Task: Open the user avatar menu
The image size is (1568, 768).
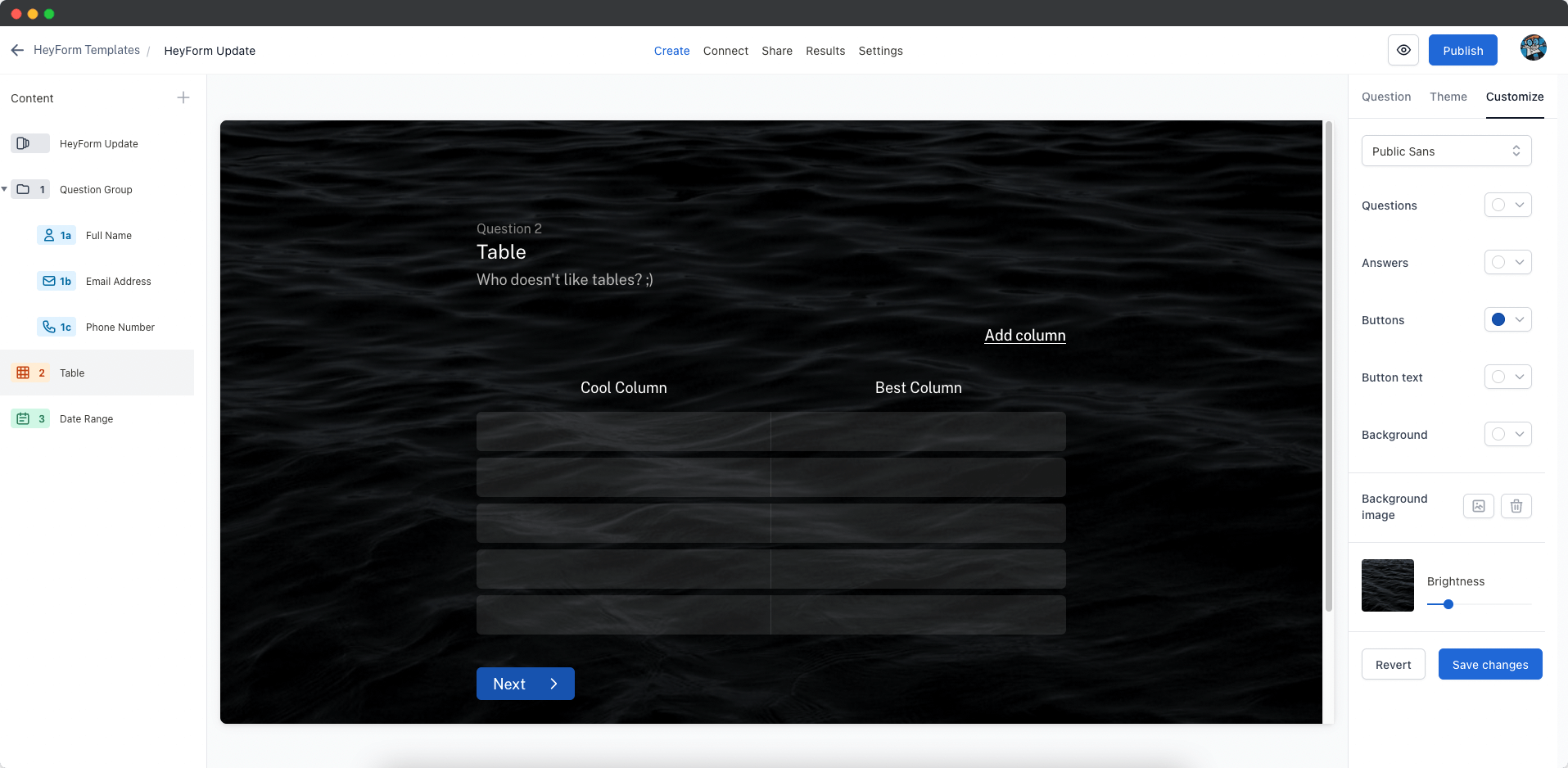Action: [x=1534, y=47]
